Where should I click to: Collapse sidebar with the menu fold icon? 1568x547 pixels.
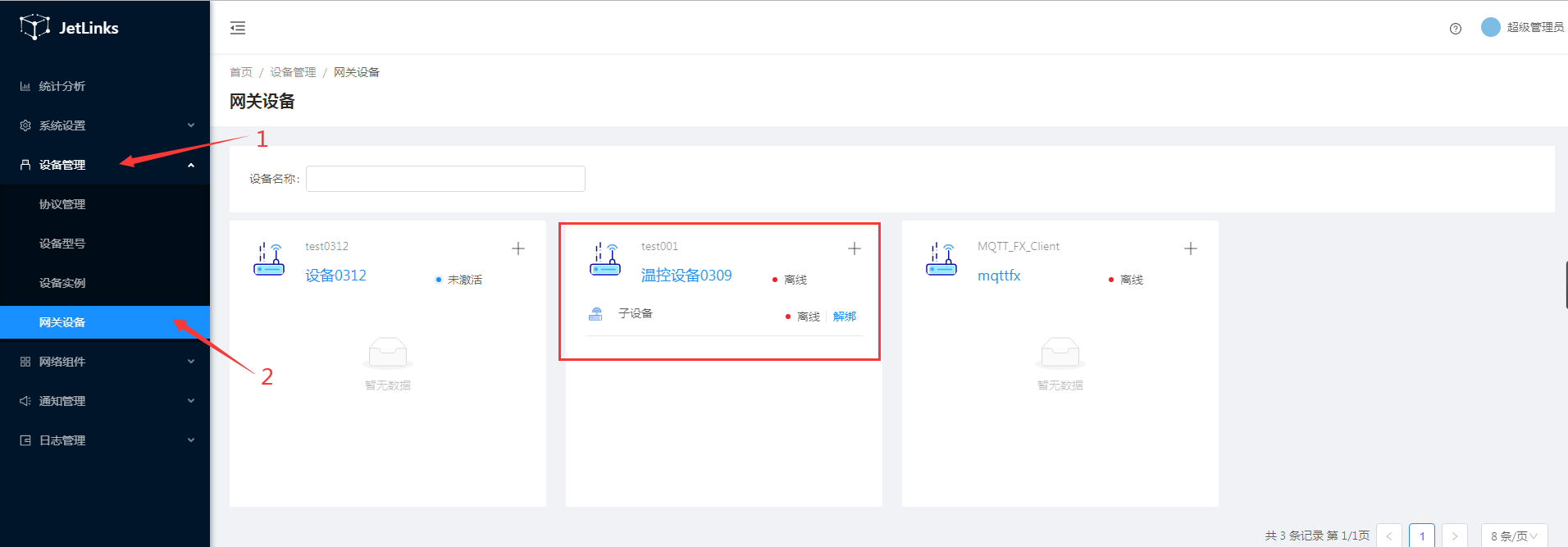click(x=238, y=28)
